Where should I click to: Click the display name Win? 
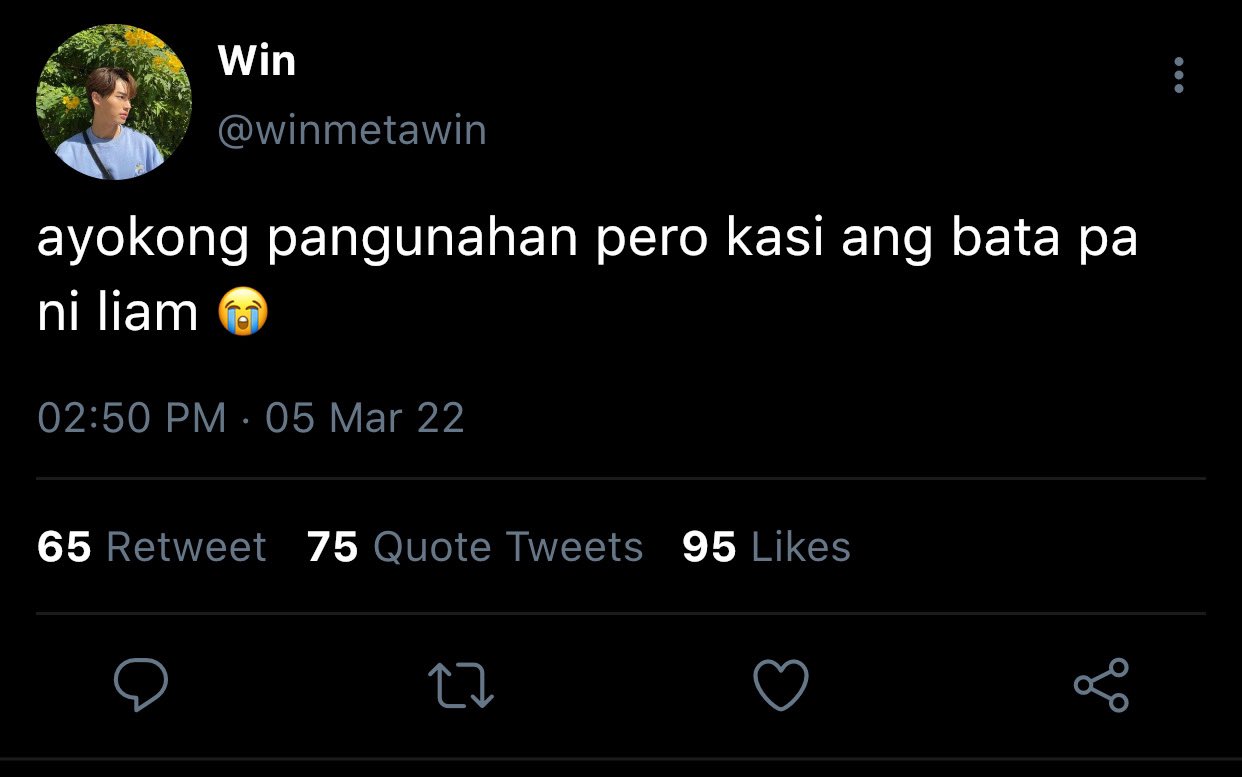click(x=257, y=62)
